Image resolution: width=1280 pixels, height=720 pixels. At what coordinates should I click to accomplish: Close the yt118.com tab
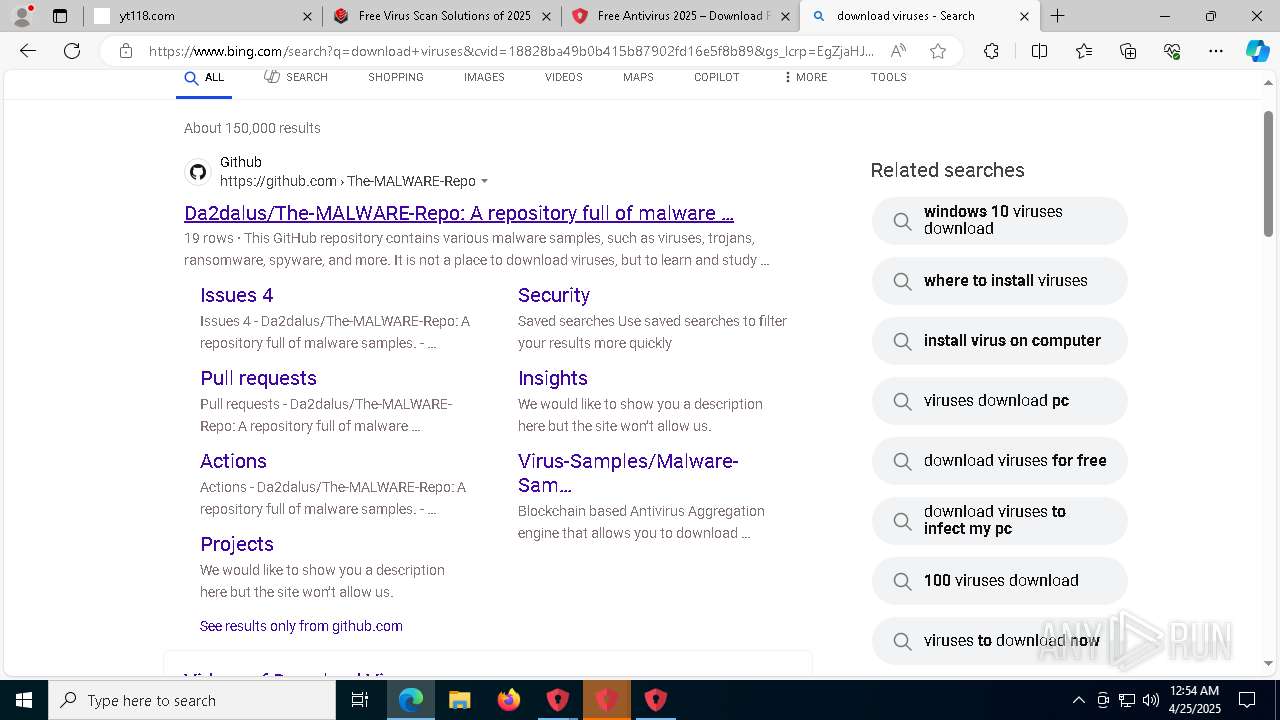pos(307,16)
